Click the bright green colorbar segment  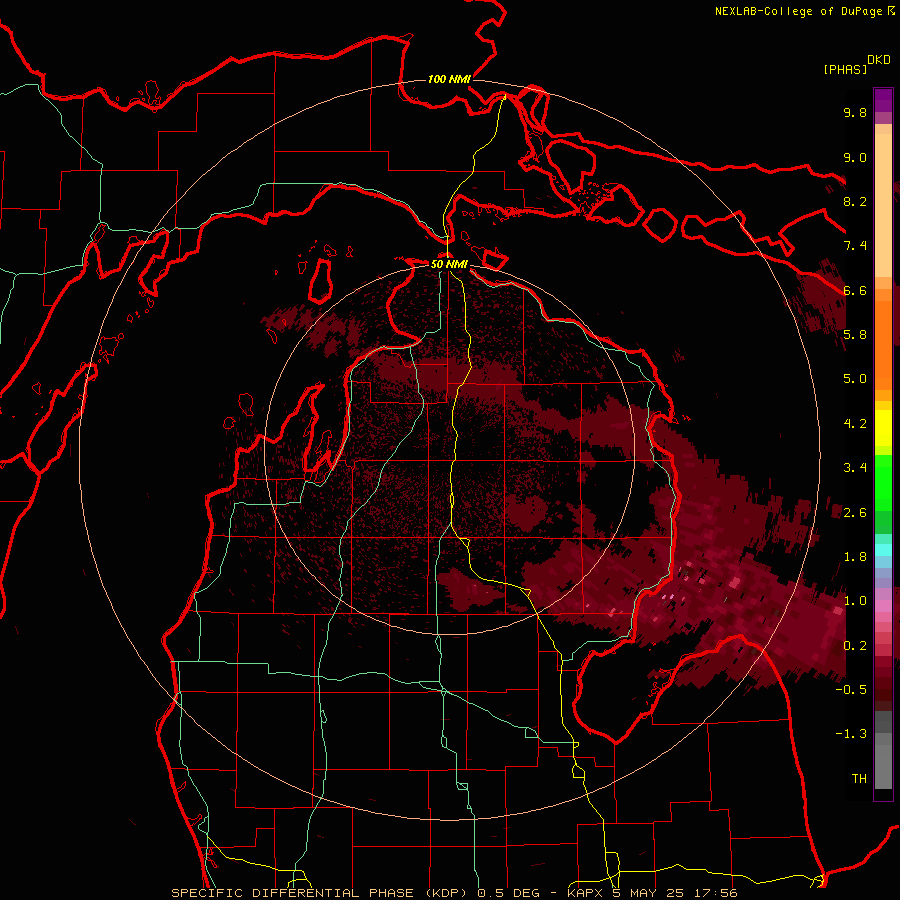click(883, 482)
